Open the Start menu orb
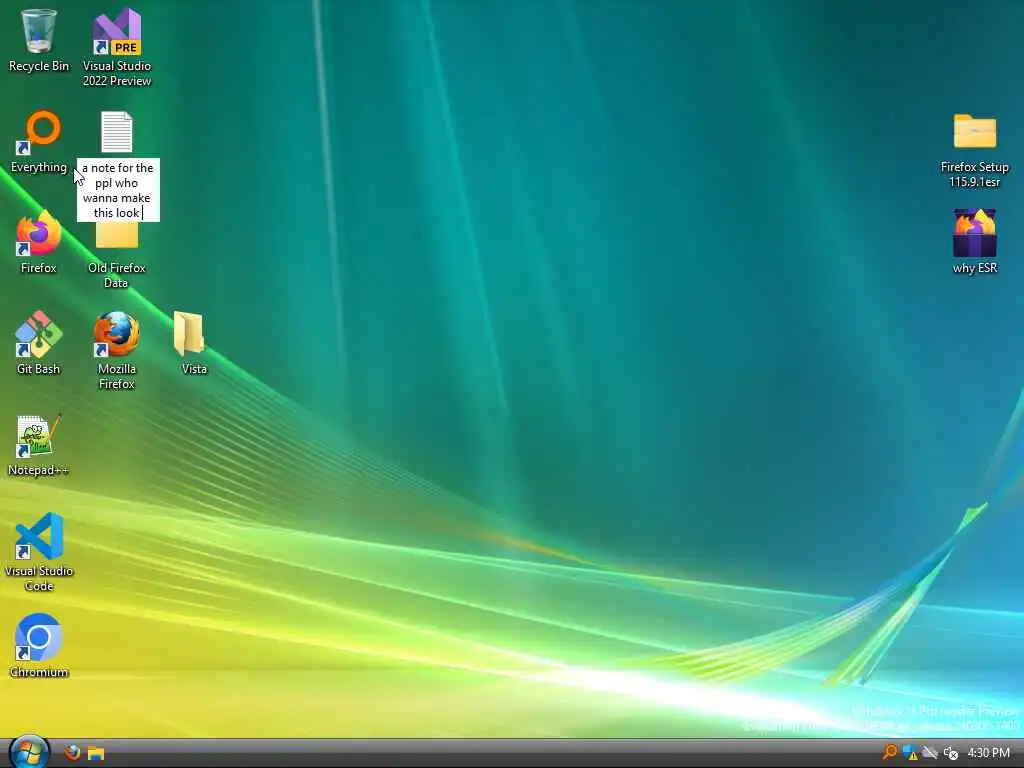 (x=29, y=752)
